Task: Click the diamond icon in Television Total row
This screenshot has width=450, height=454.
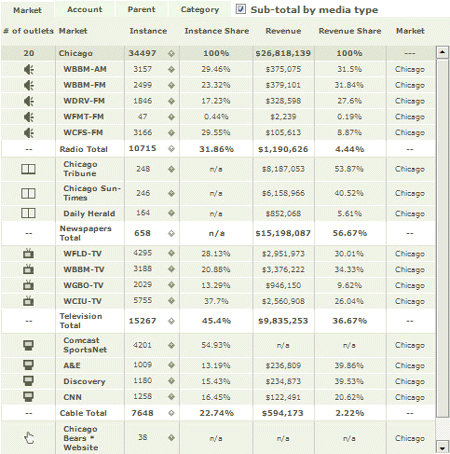Action: [171, 321]
